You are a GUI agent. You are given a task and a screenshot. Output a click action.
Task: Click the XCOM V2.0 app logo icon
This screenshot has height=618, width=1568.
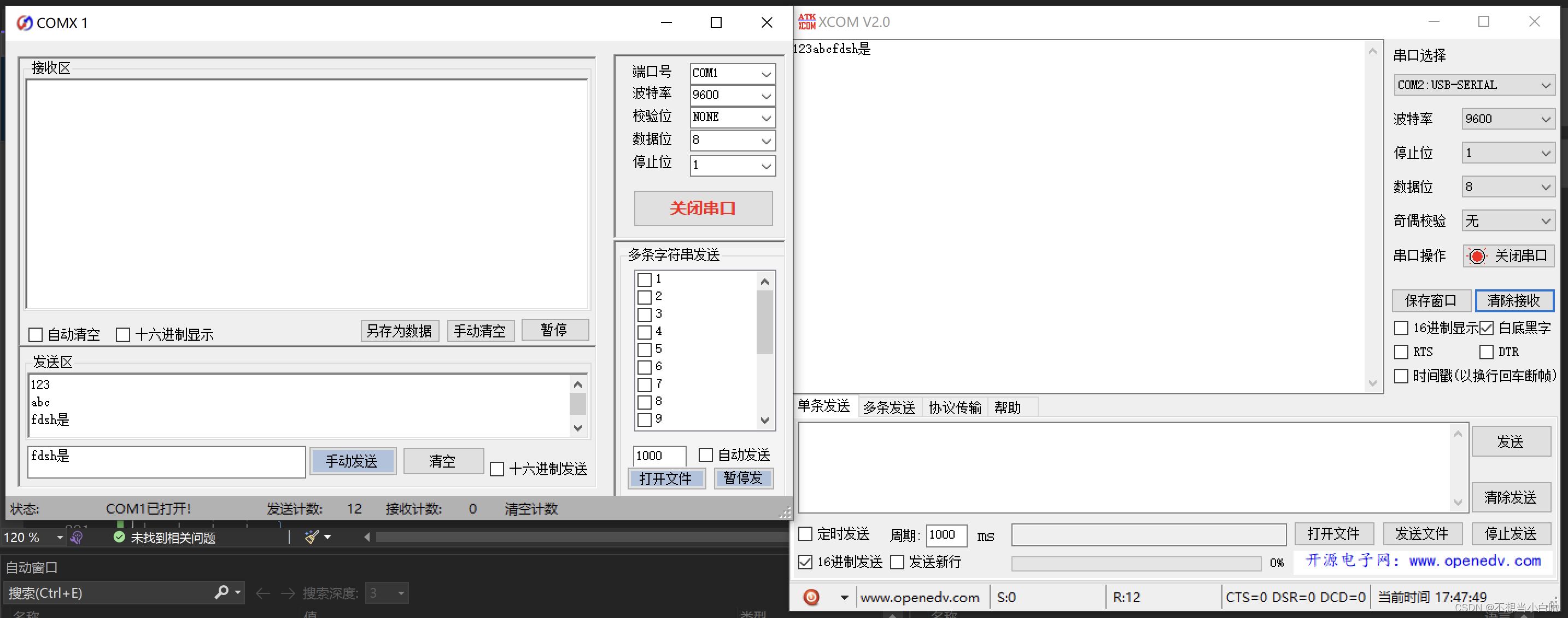[x=806, y=22]
